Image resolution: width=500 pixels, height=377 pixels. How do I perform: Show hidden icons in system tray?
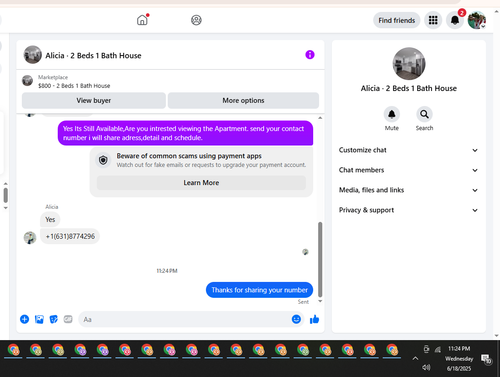tap(415, 358)
